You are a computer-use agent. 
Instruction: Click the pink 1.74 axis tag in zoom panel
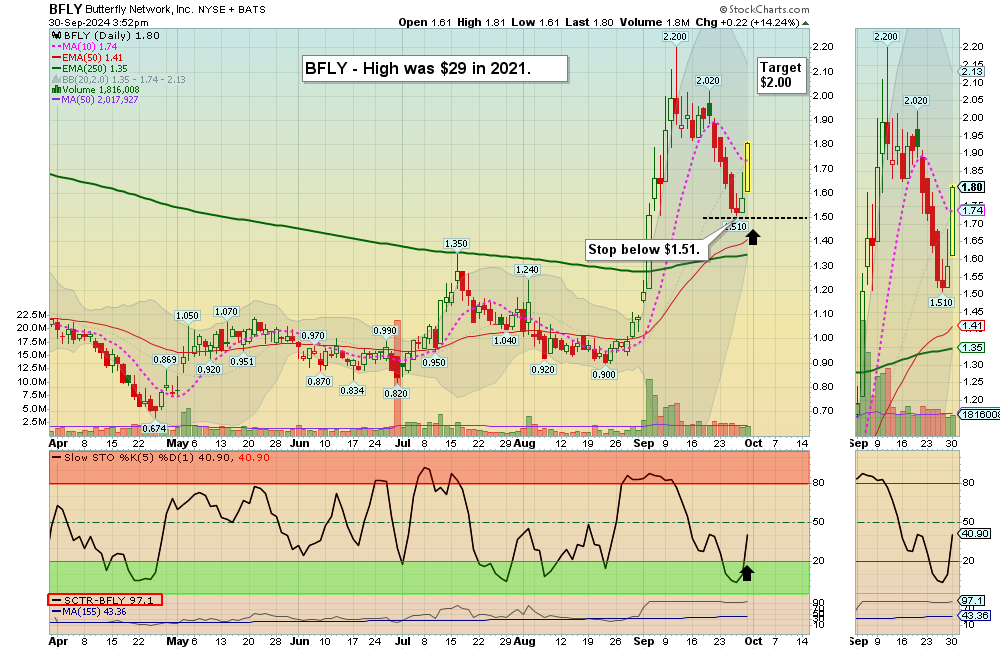973,211
